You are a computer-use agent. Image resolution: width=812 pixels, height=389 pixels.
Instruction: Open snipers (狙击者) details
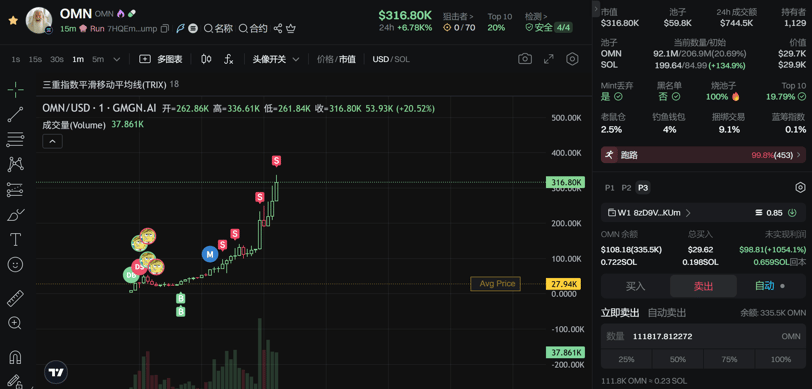[458, 17]
